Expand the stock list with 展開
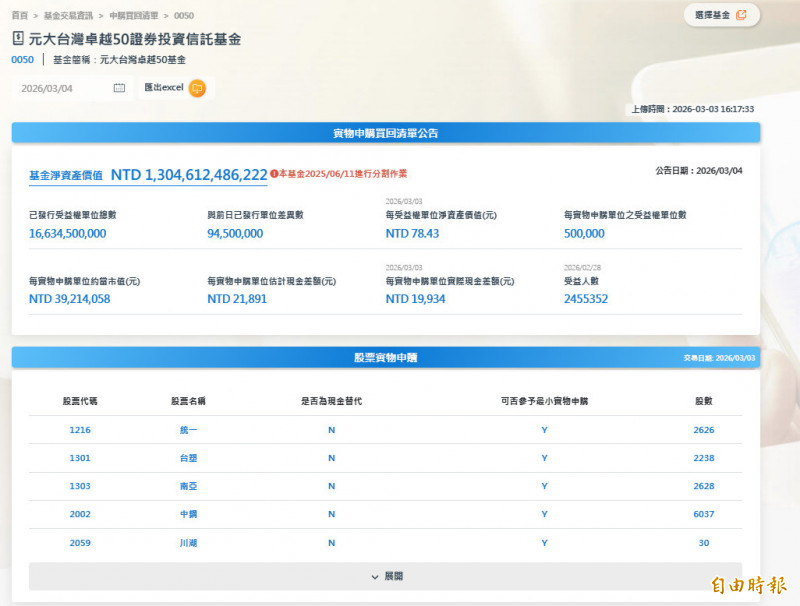Image resolution: width=800 pixels, height=606 pixels. click(x=386, y=576)
